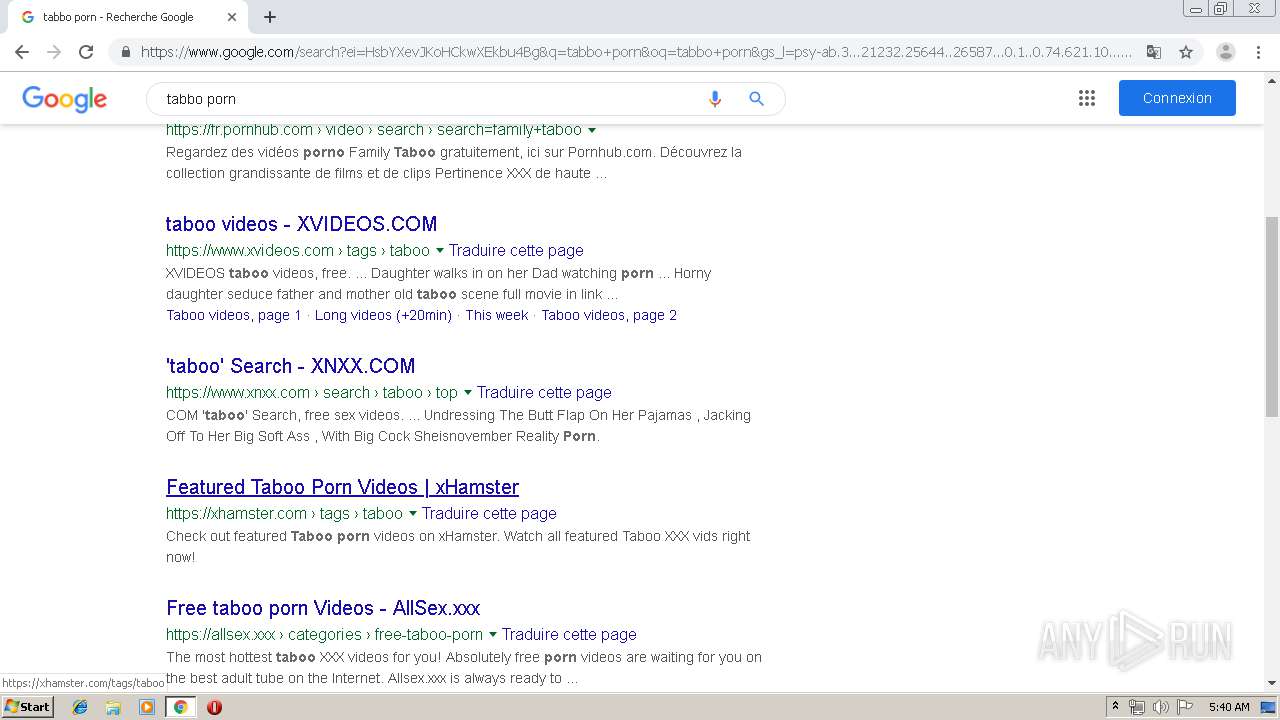Open the Chrome profile avatar
1280x720 pixels.
1226,52
